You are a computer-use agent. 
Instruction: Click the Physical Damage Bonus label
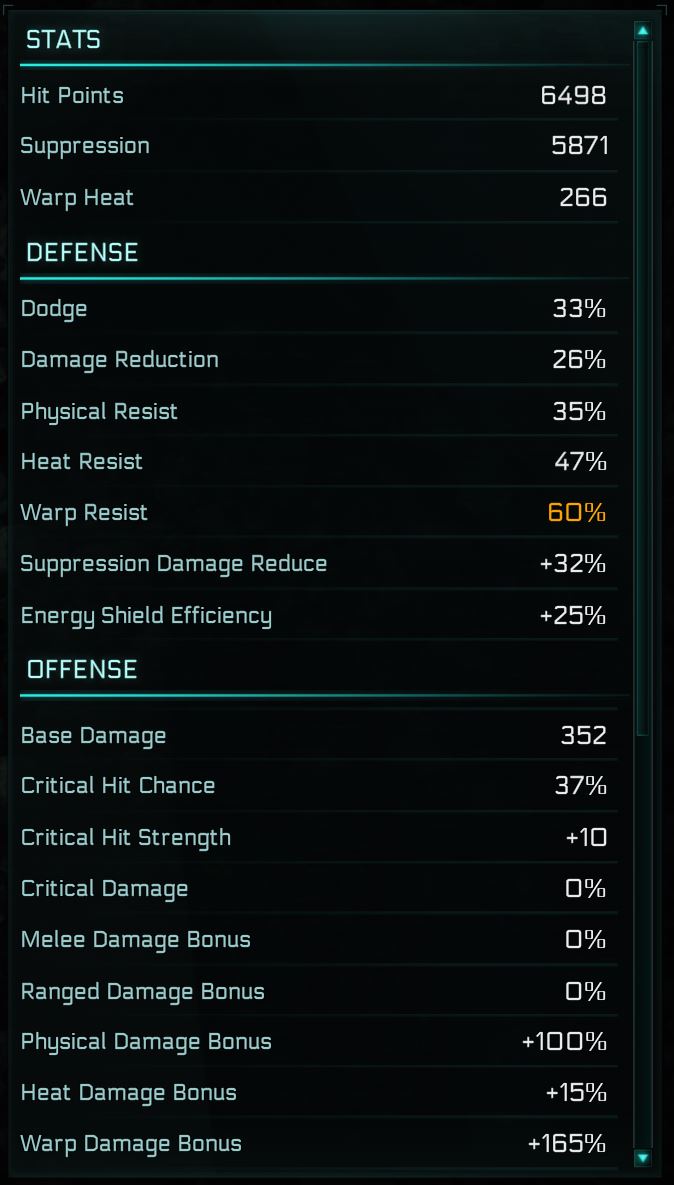click(x=146, y=1042)
